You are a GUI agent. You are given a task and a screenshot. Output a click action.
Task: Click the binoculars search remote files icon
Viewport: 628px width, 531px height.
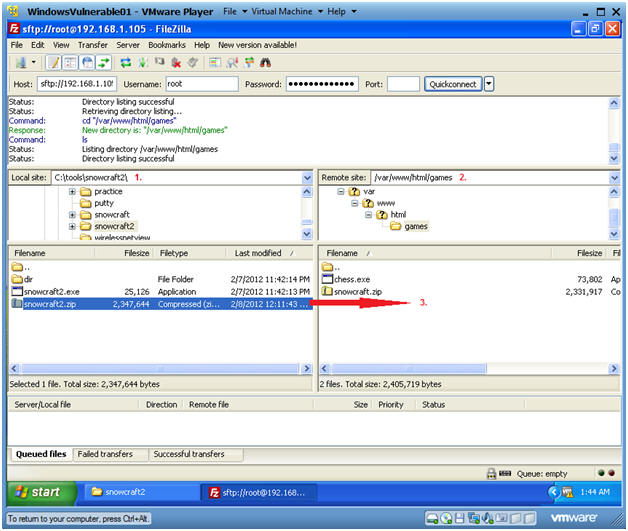pyautogui.click(x=265, y=62)
